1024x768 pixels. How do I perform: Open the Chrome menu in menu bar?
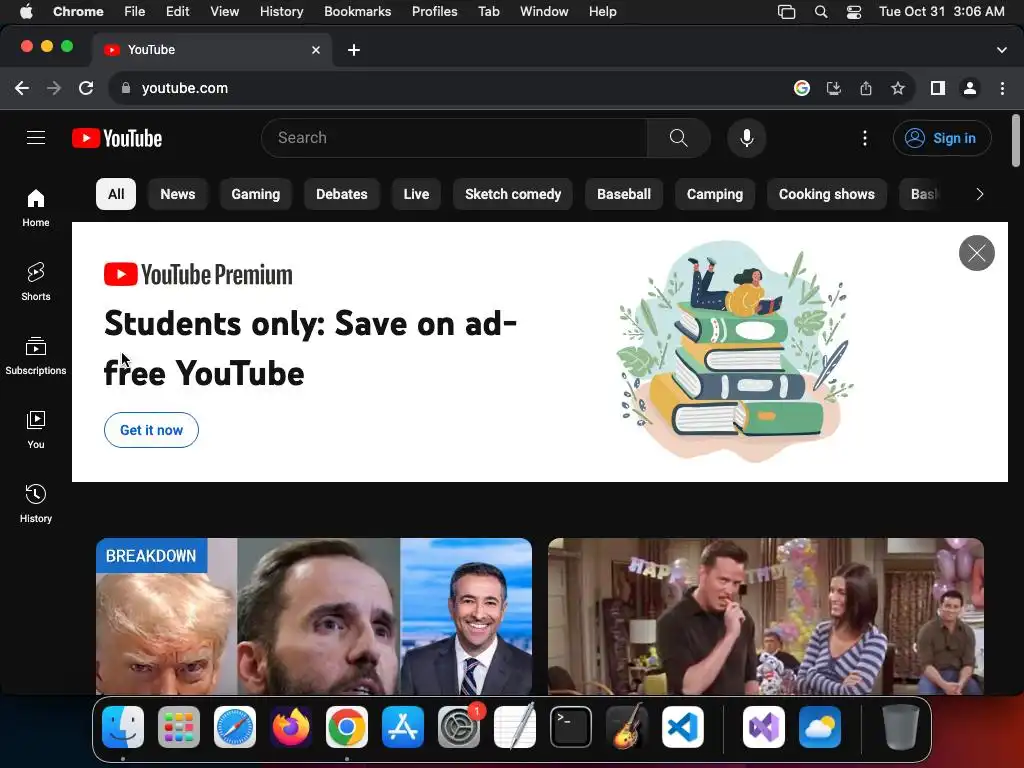78,11
